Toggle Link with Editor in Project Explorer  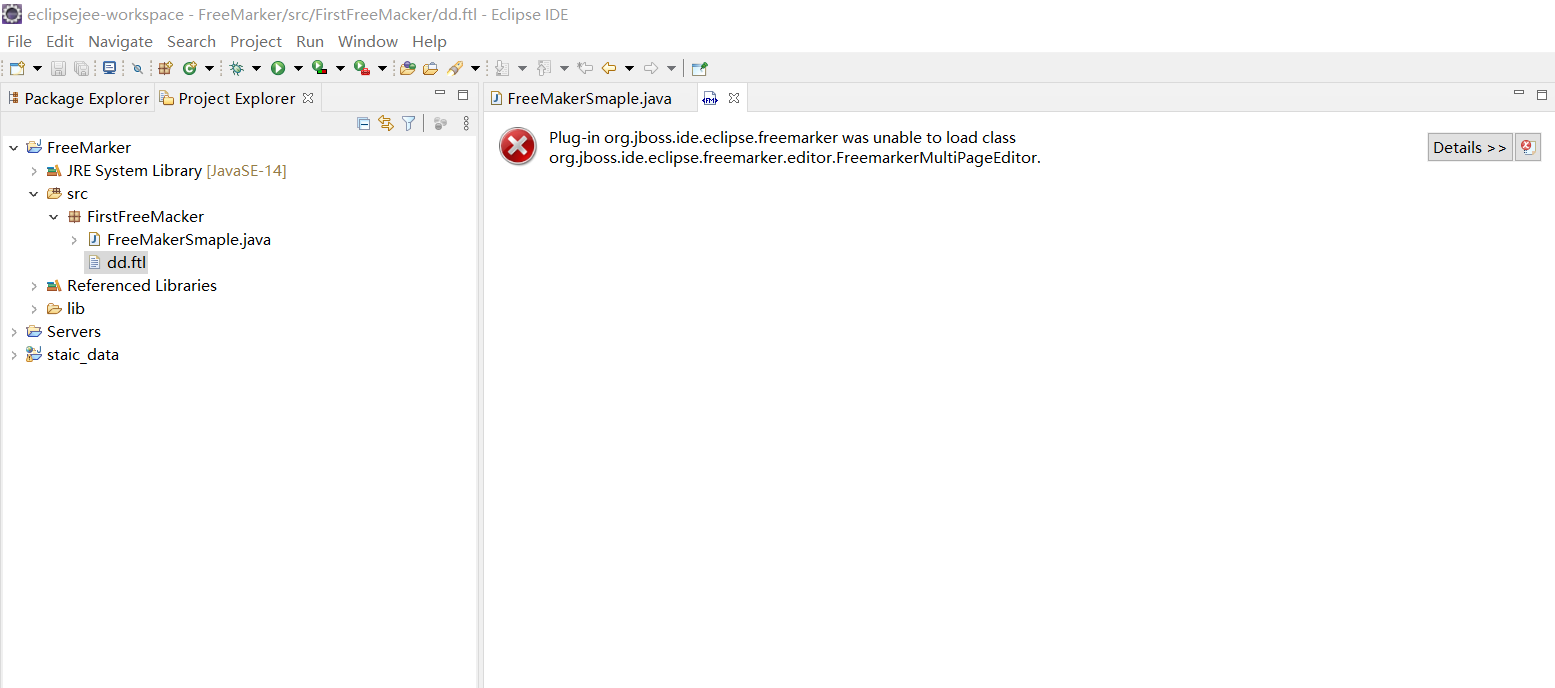pyautogui.click(x=386, y=123)
